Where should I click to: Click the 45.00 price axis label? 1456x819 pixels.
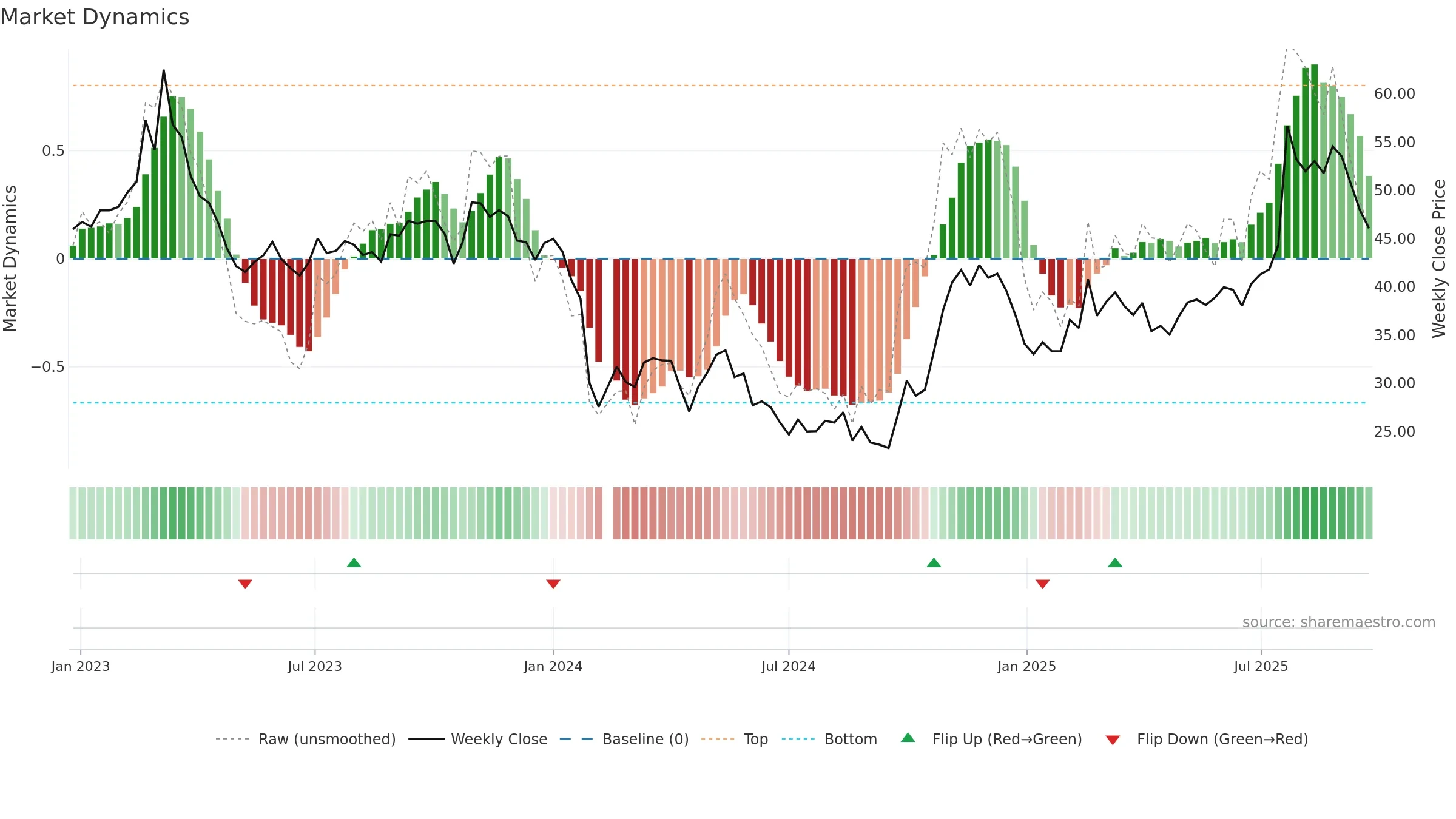1395,238
